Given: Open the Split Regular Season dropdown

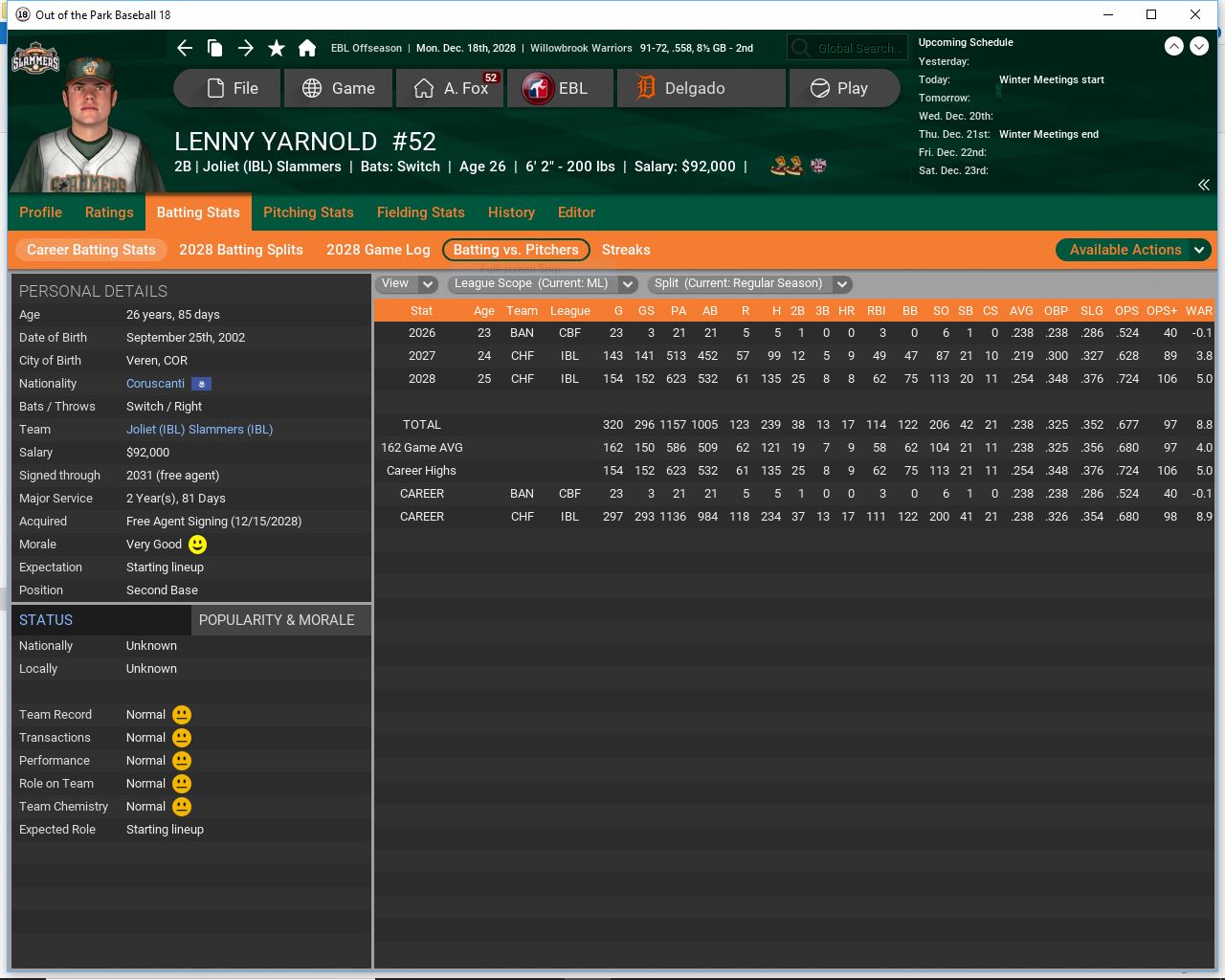Looking at the screenshot, I should [750, 283].
